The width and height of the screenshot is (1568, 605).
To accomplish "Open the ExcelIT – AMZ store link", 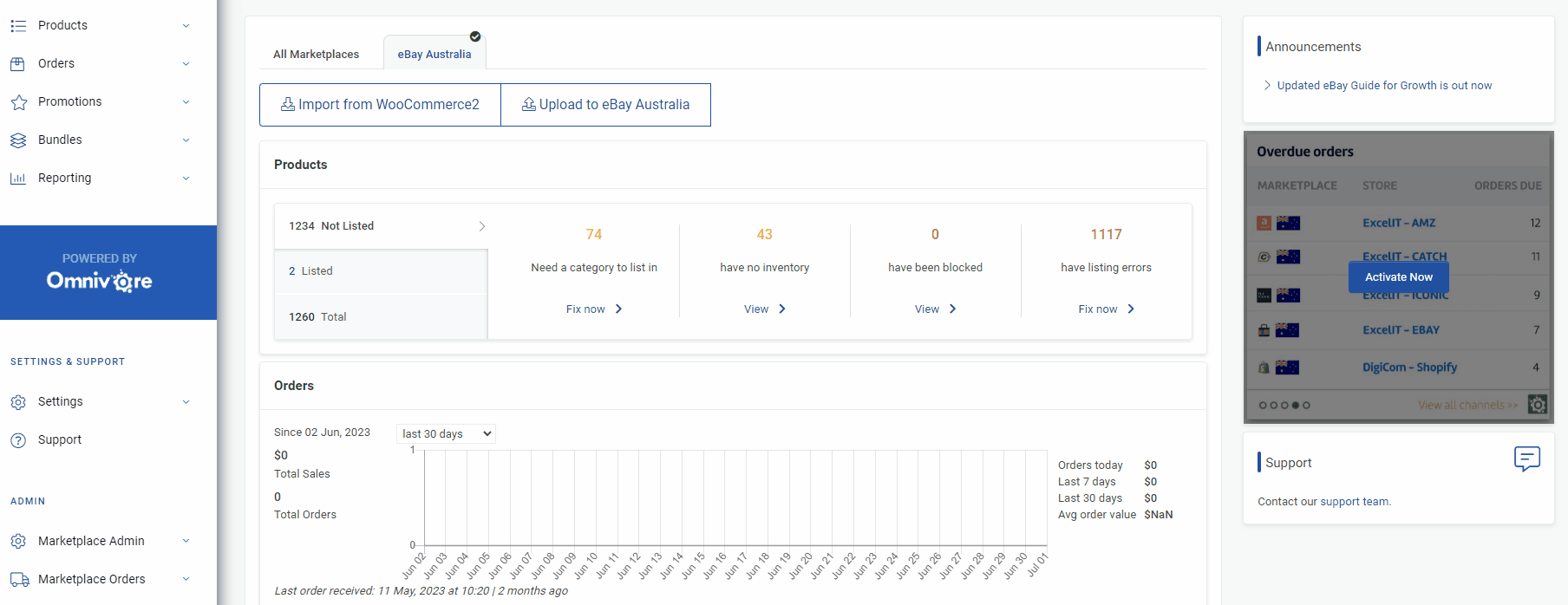I will (1399, 223).
